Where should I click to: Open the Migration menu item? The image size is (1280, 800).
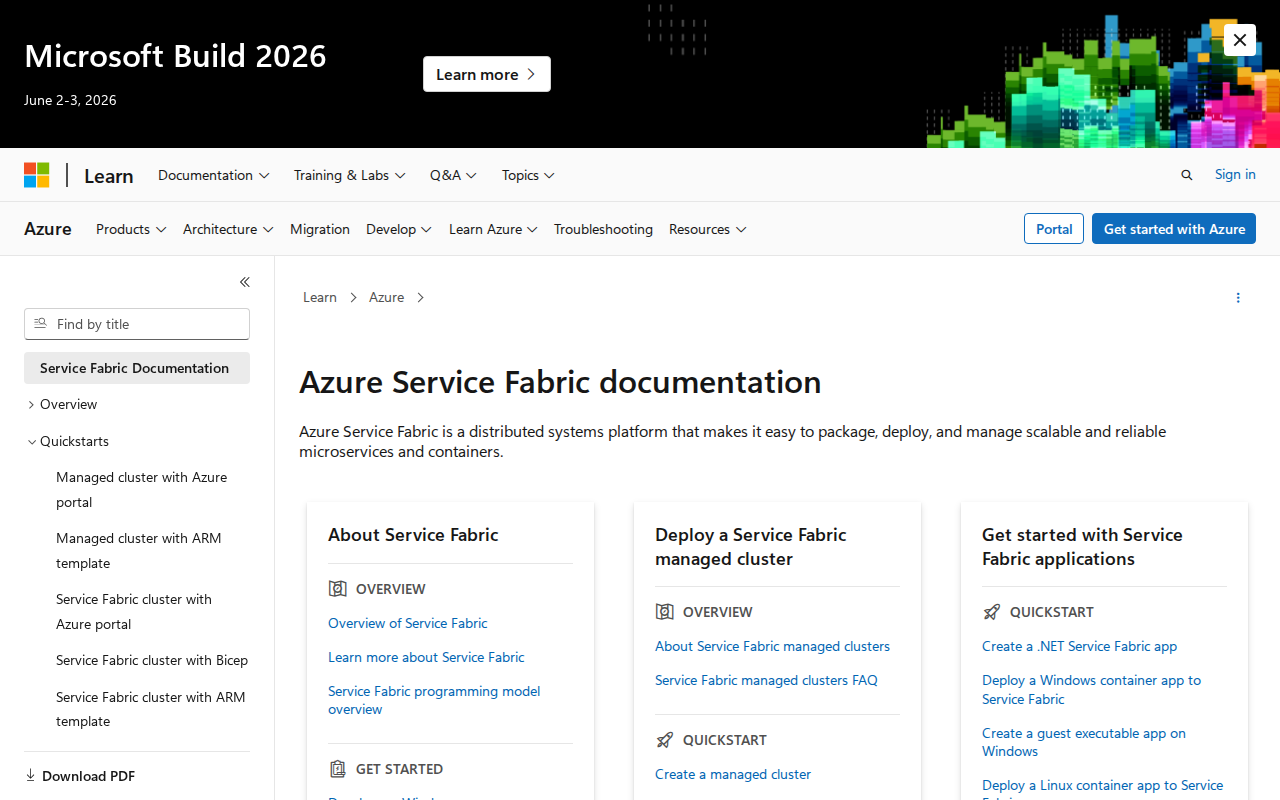320,229
